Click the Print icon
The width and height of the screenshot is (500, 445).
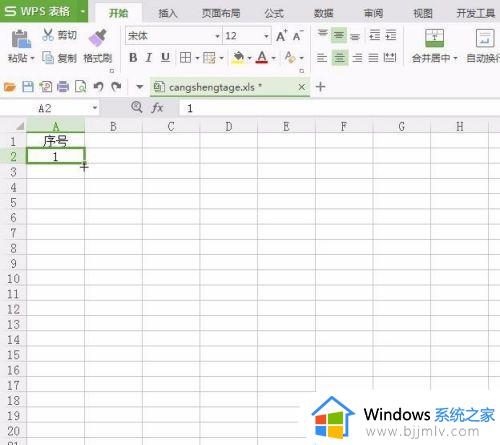point(63,87)
